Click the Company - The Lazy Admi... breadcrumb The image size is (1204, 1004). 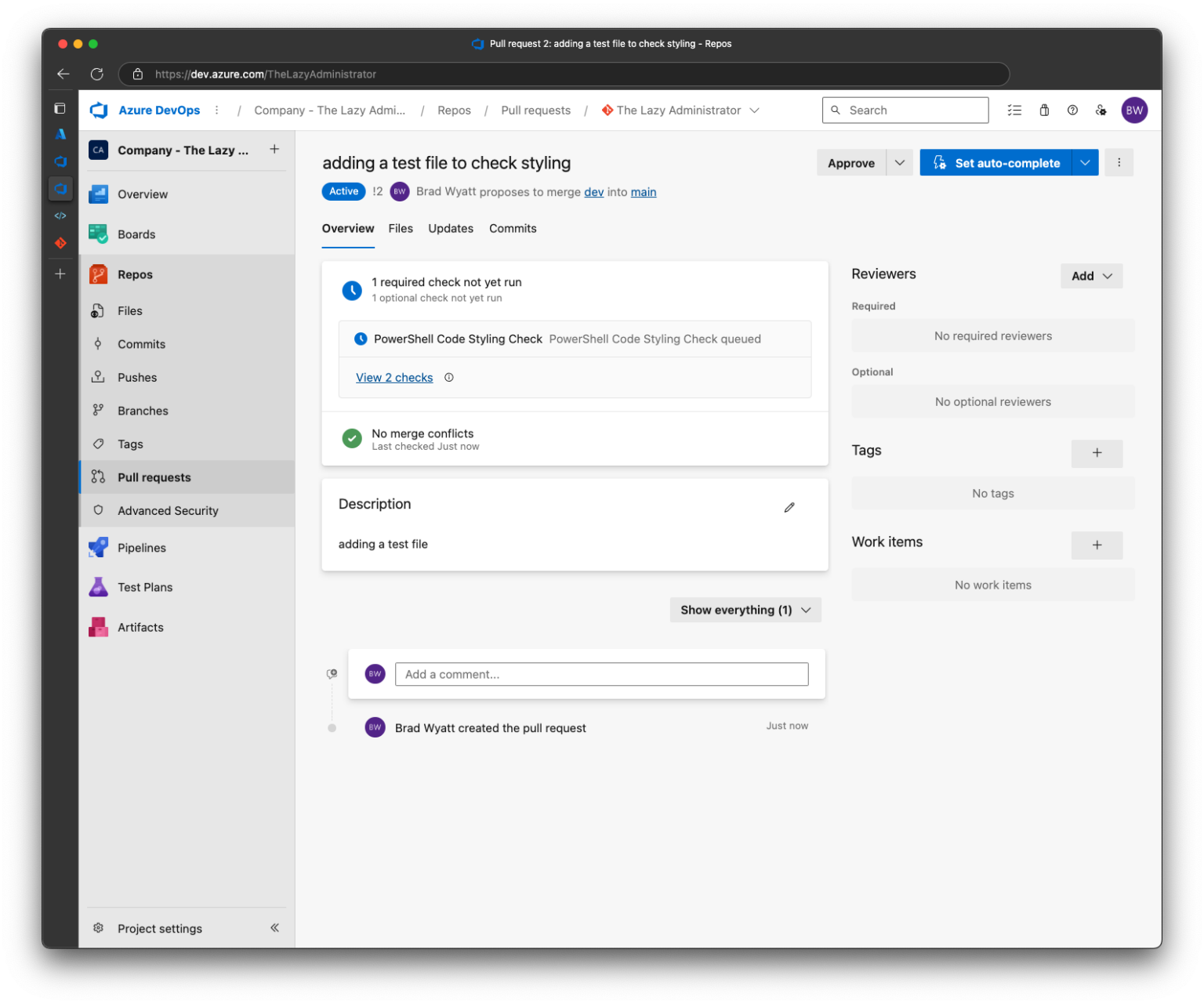330,111
